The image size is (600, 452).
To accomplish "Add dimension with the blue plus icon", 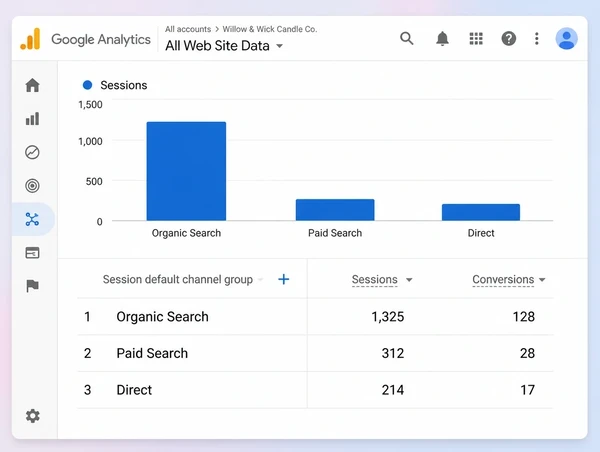I will (284, 279).
